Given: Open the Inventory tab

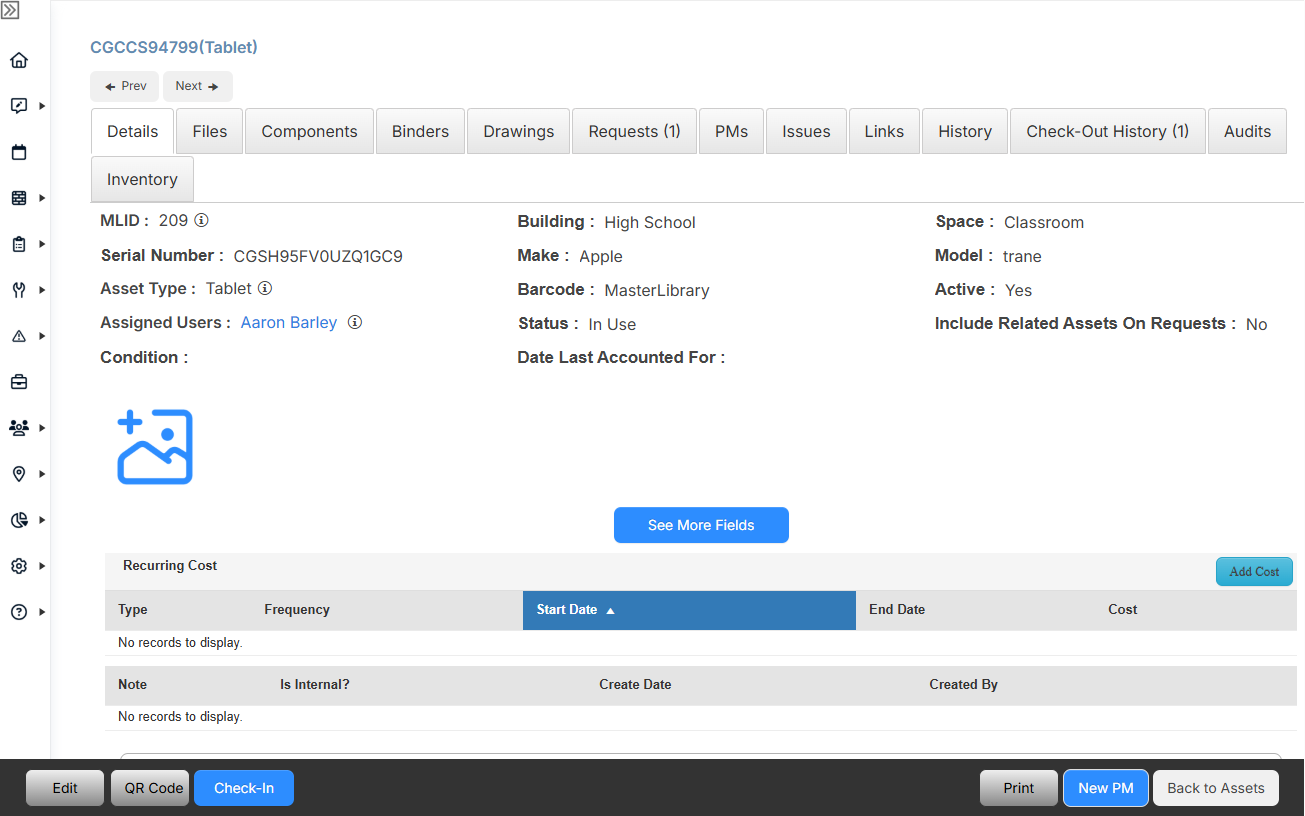Looking at the screenshot, I should [x=142, y=179].
